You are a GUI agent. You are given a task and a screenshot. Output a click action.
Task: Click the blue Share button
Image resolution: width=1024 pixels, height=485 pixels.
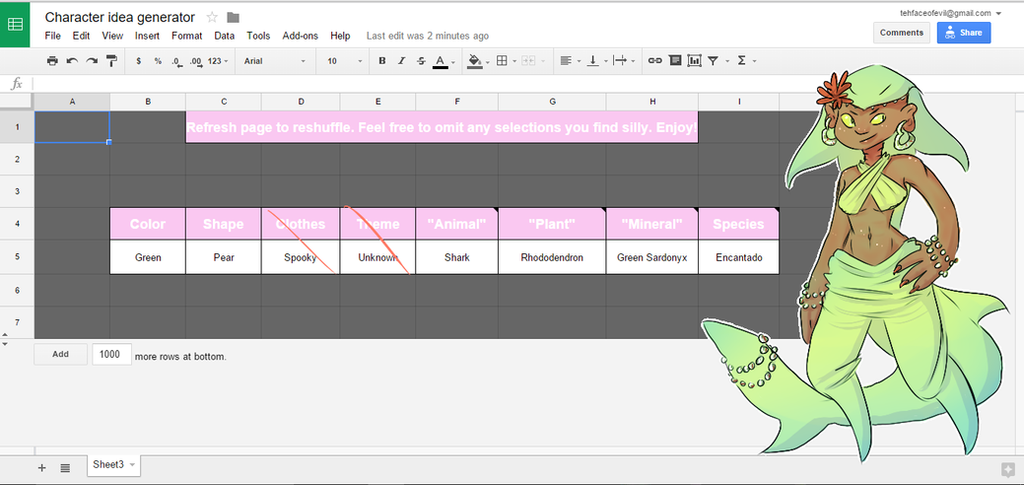[x=963, y=33]
